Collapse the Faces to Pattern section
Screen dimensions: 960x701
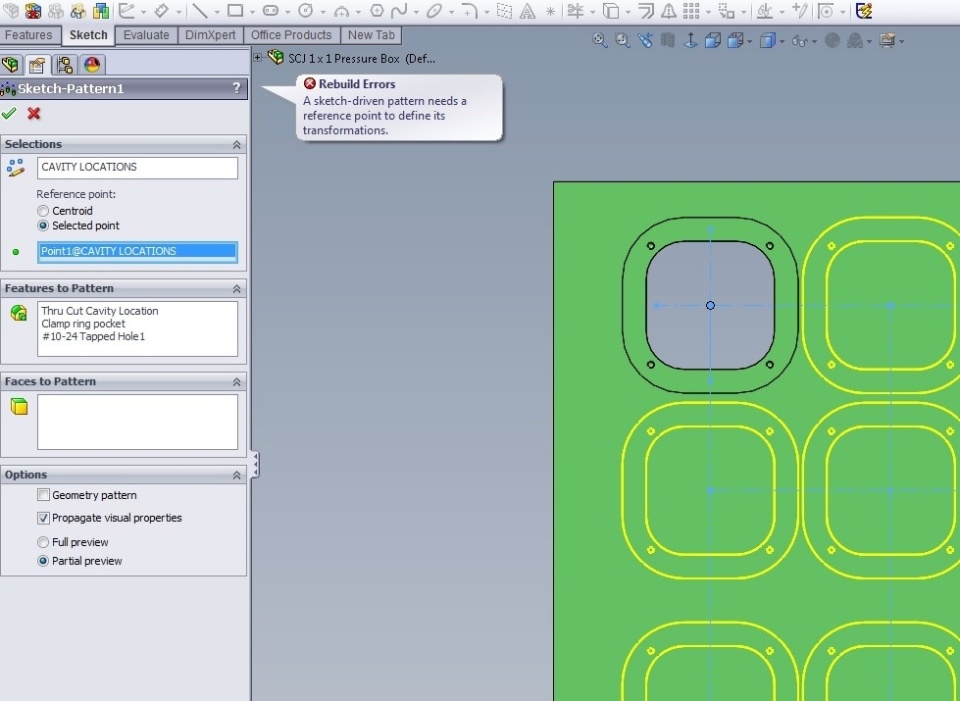(237, 381)
